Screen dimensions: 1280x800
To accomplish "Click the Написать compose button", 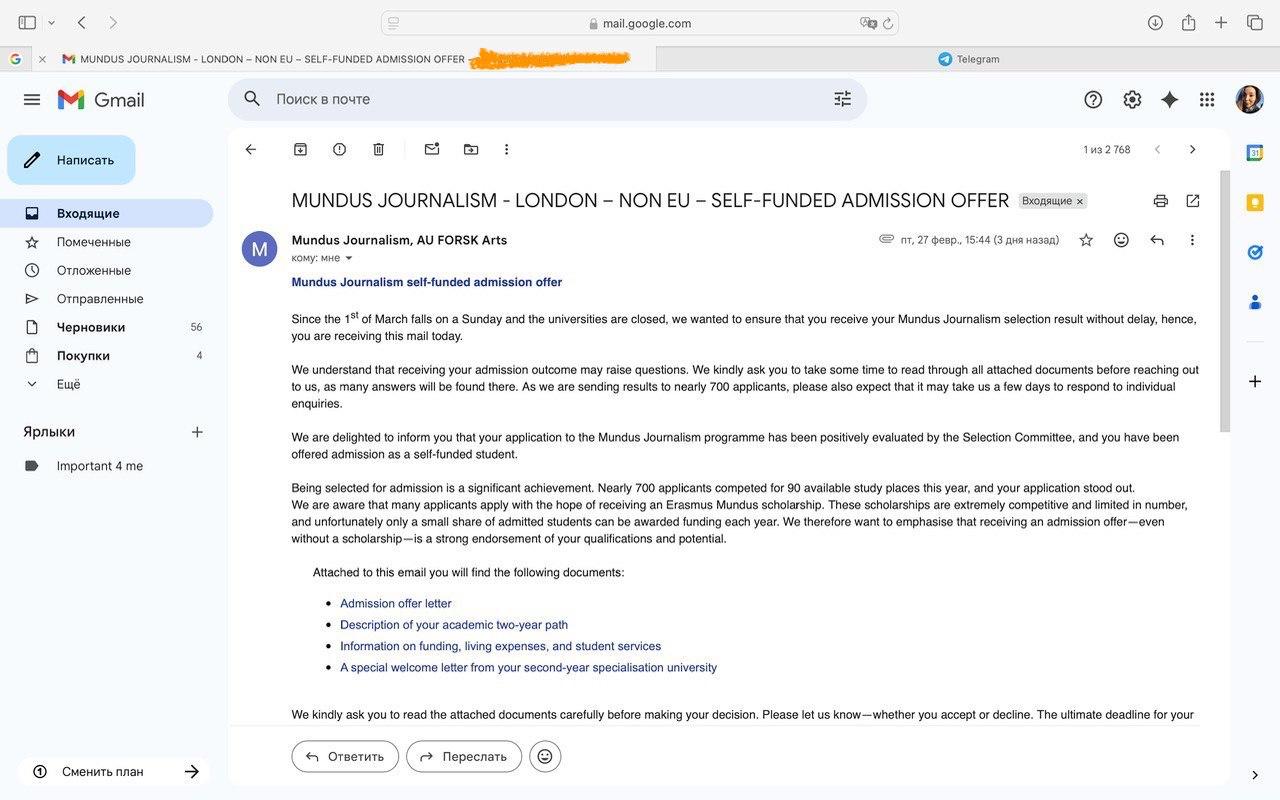I will (72, 160).
